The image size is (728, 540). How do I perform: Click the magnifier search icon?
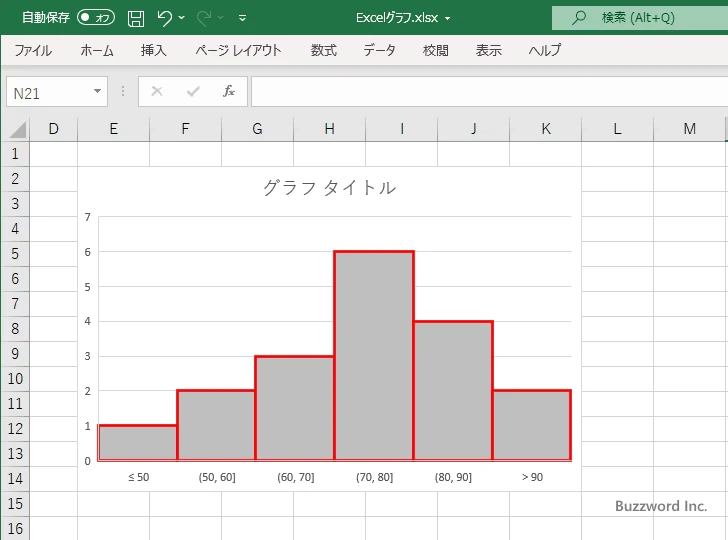pos(578,18)
